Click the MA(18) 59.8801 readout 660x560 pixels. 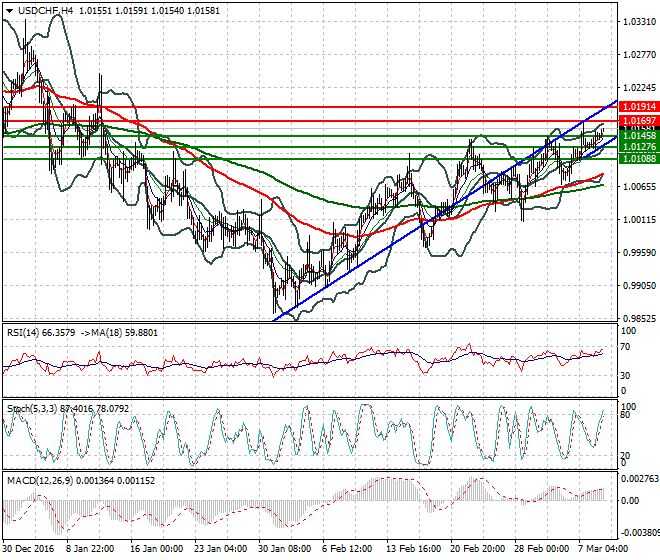[x=124, y=333]
